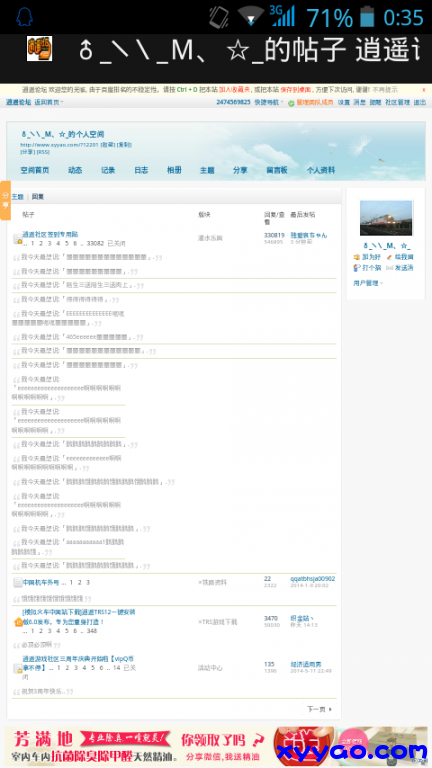Click username 2474569823 in the top bar
This screenshot has height=768, width=432.
[x=233, y=102]
